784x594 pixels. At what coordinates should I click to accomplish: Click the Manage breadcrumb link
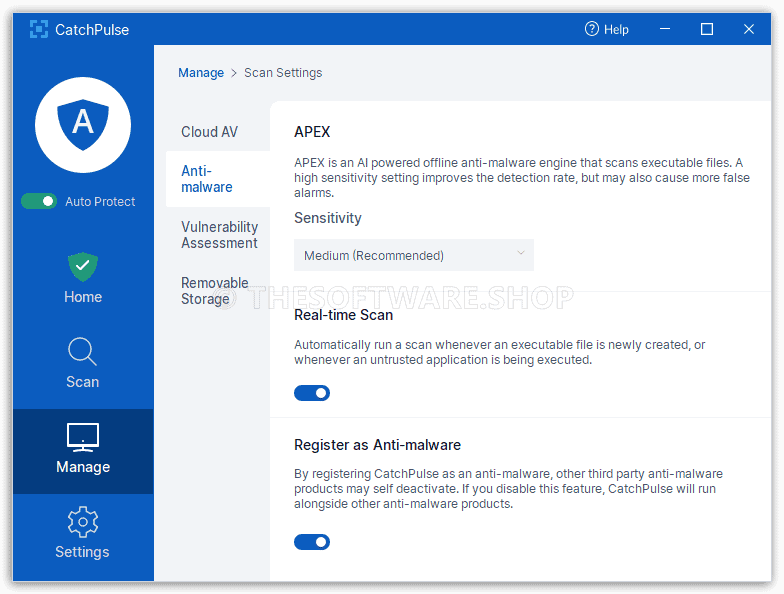pos(201,73)
